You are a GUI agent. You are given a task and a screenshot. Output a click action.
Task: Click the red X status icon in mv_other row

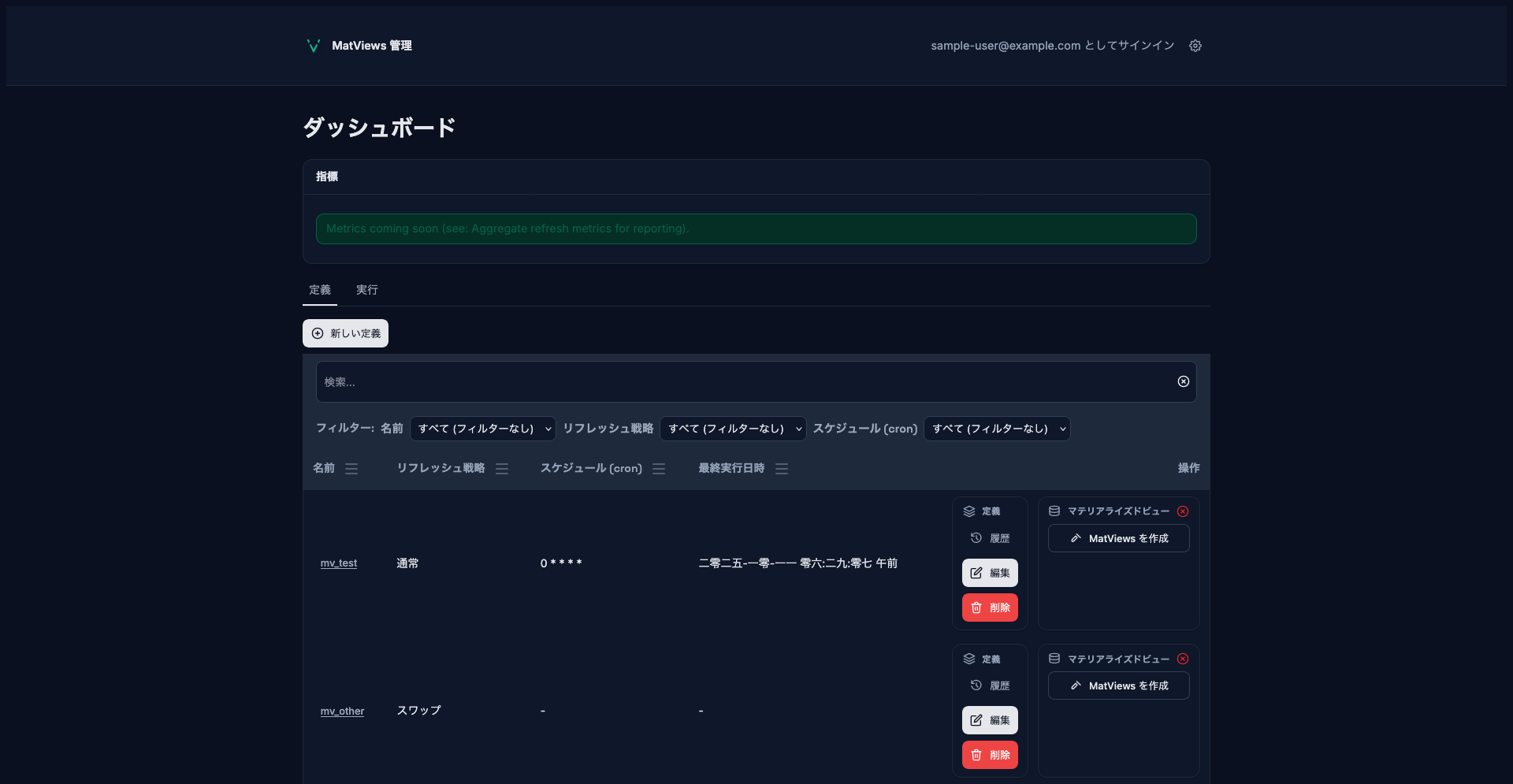click(x=1183, y=659)
